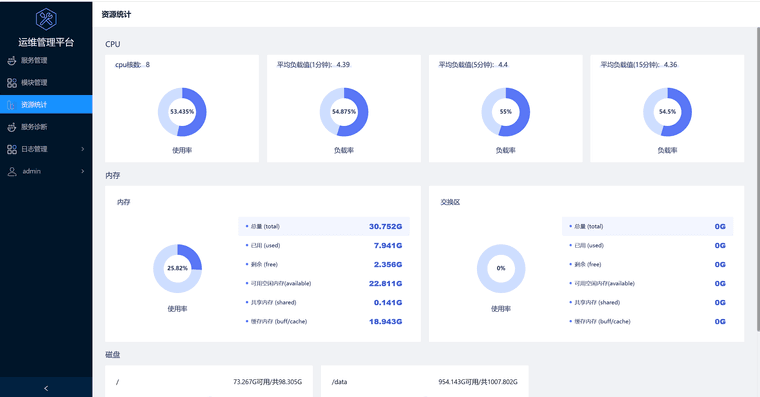Viewport: 760px width, 397px height.
Task: Select the 模块管理 menu item
Action: click(46, 83)
